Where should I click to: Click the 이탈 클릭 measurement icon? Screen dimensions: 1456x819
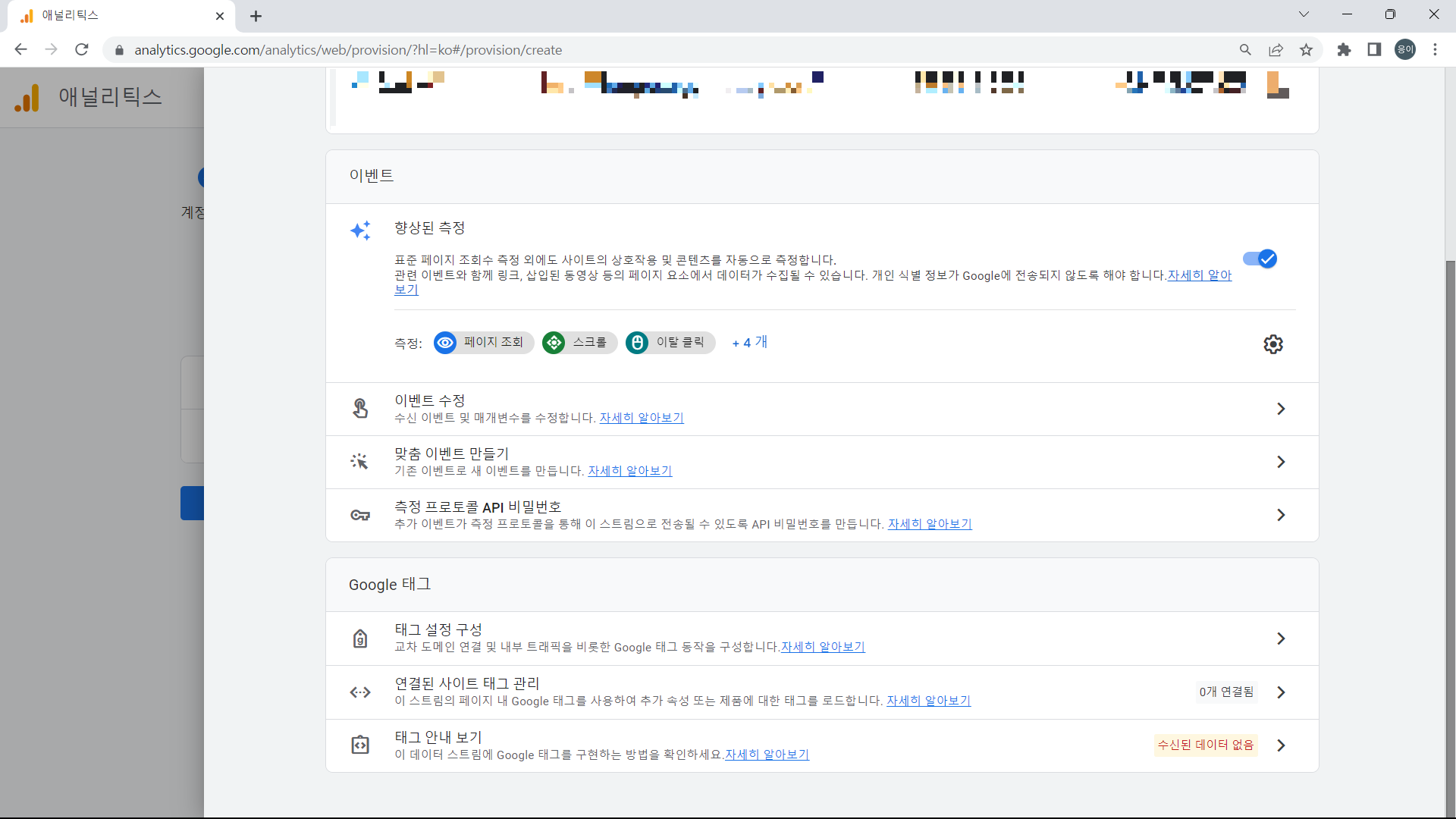pyautogui.click(x=638, y=343)
